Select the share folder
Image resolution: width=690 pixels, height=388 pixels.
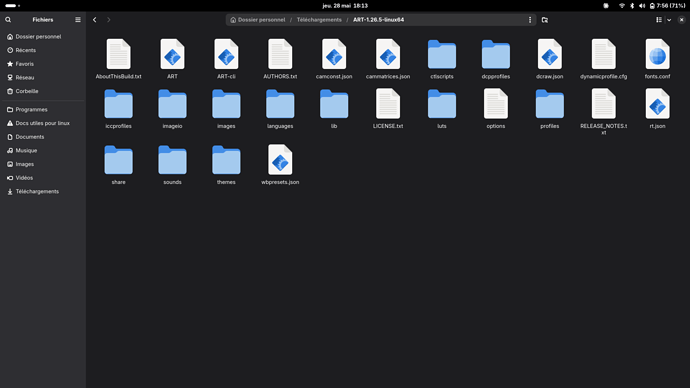pos(118,165)
